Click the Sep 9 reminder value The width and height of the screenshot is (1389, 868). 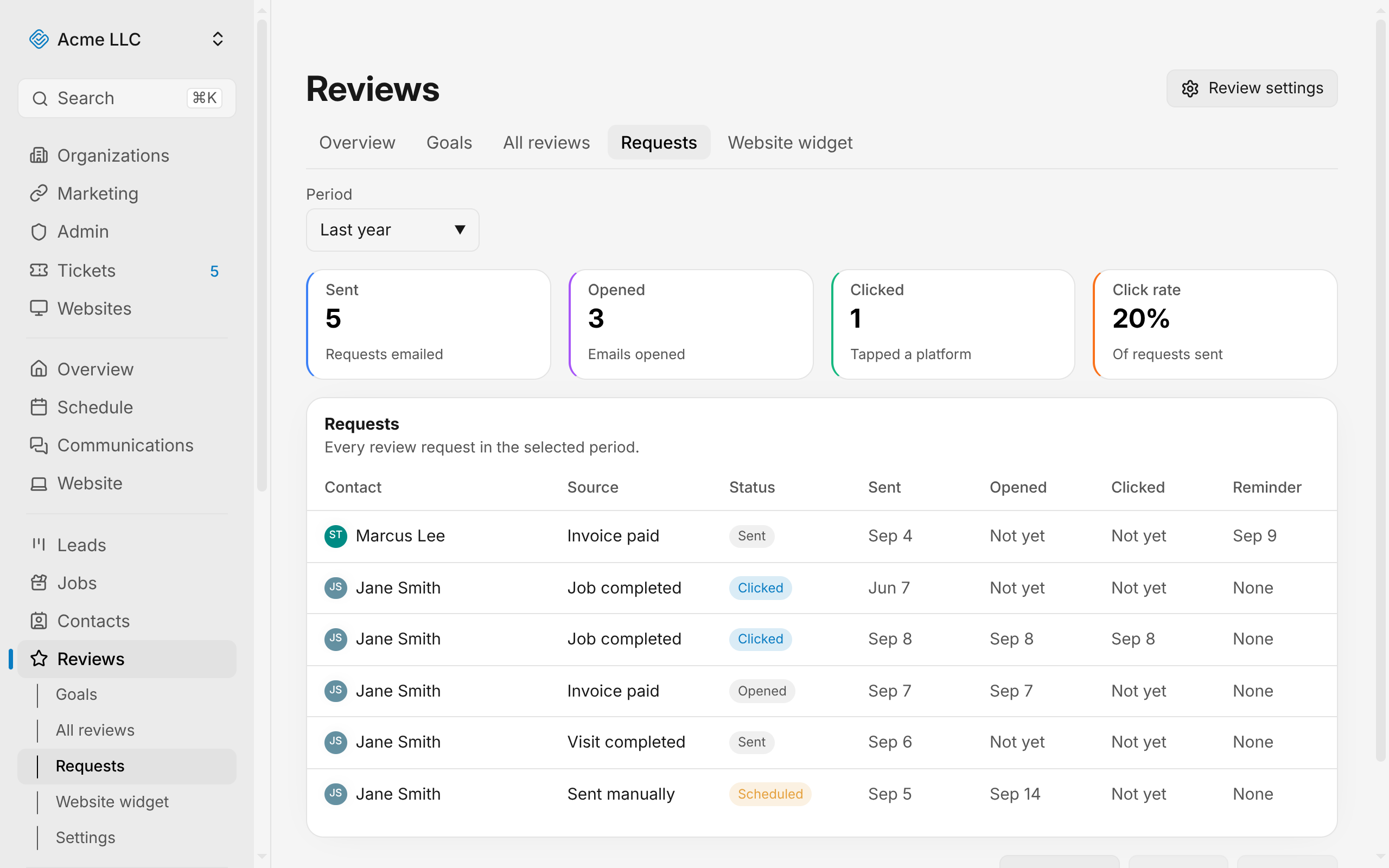(x=1254, y=535)
